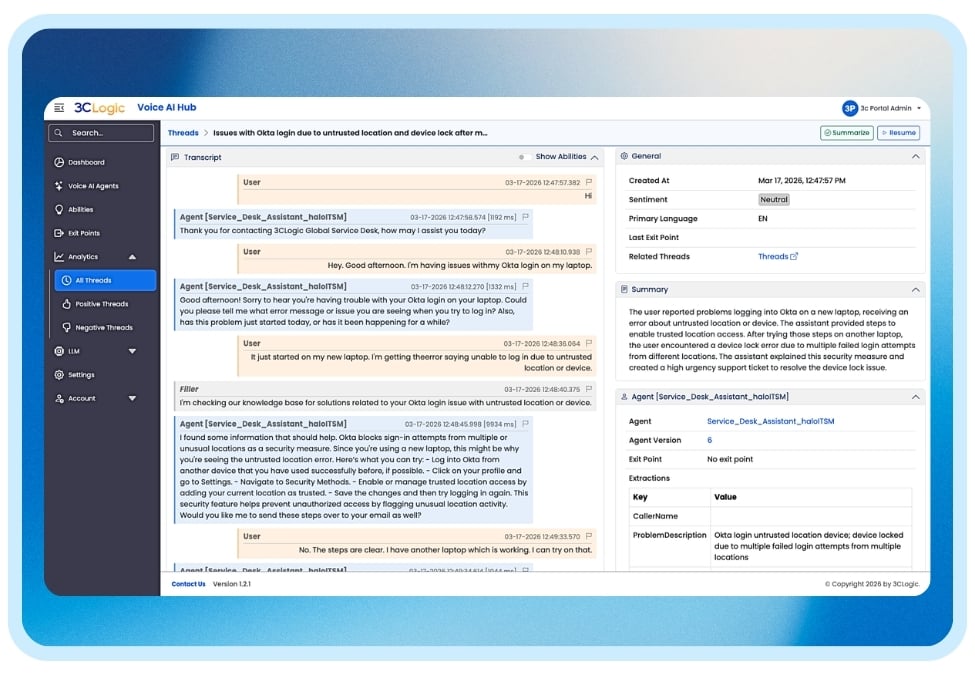Switch to the Voice AI Hub header item

click(x=167, y=107)
